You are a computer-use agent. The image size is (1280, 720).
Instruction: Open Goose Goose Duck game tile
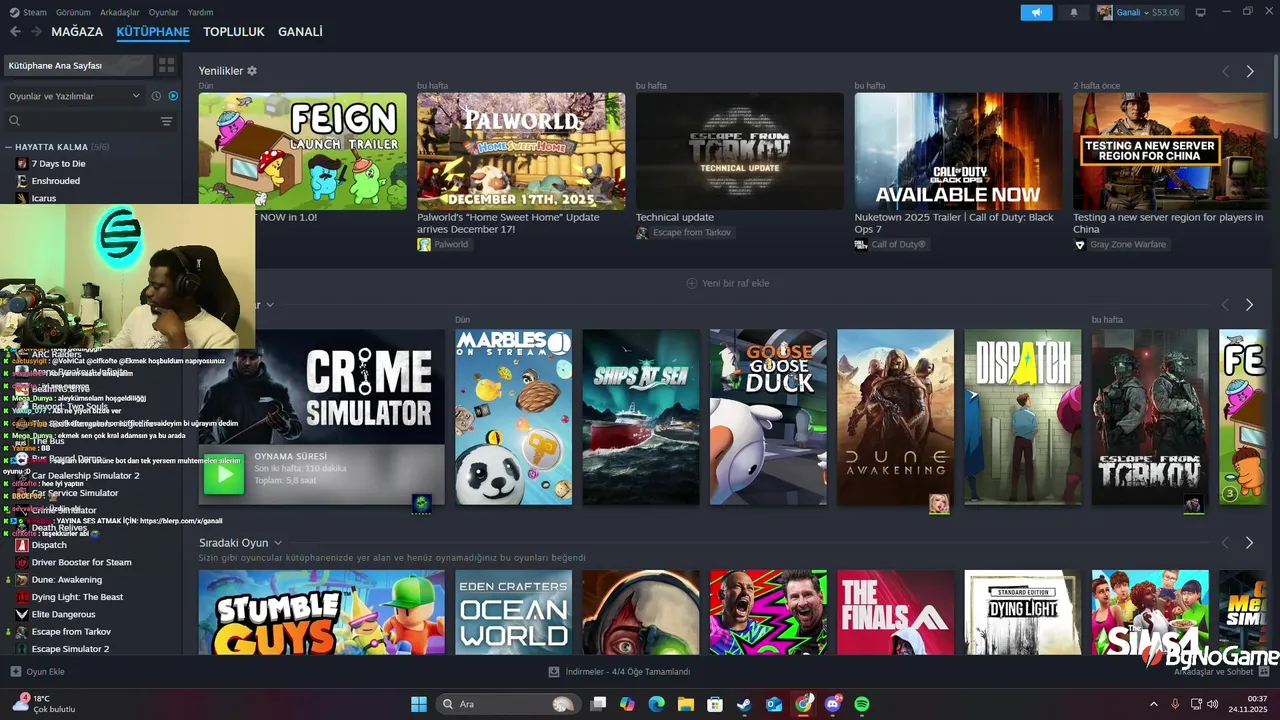(x=768, y=417)
